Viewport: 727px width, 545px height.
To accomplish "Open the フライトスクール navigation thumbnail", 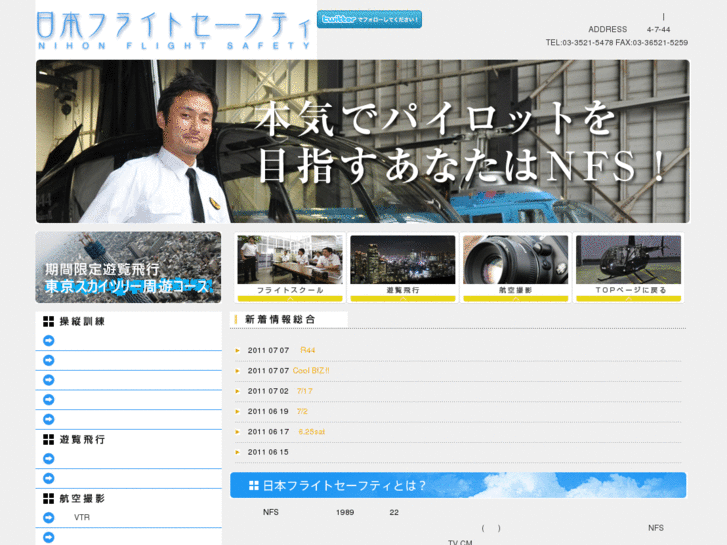I will click(290, 268).
